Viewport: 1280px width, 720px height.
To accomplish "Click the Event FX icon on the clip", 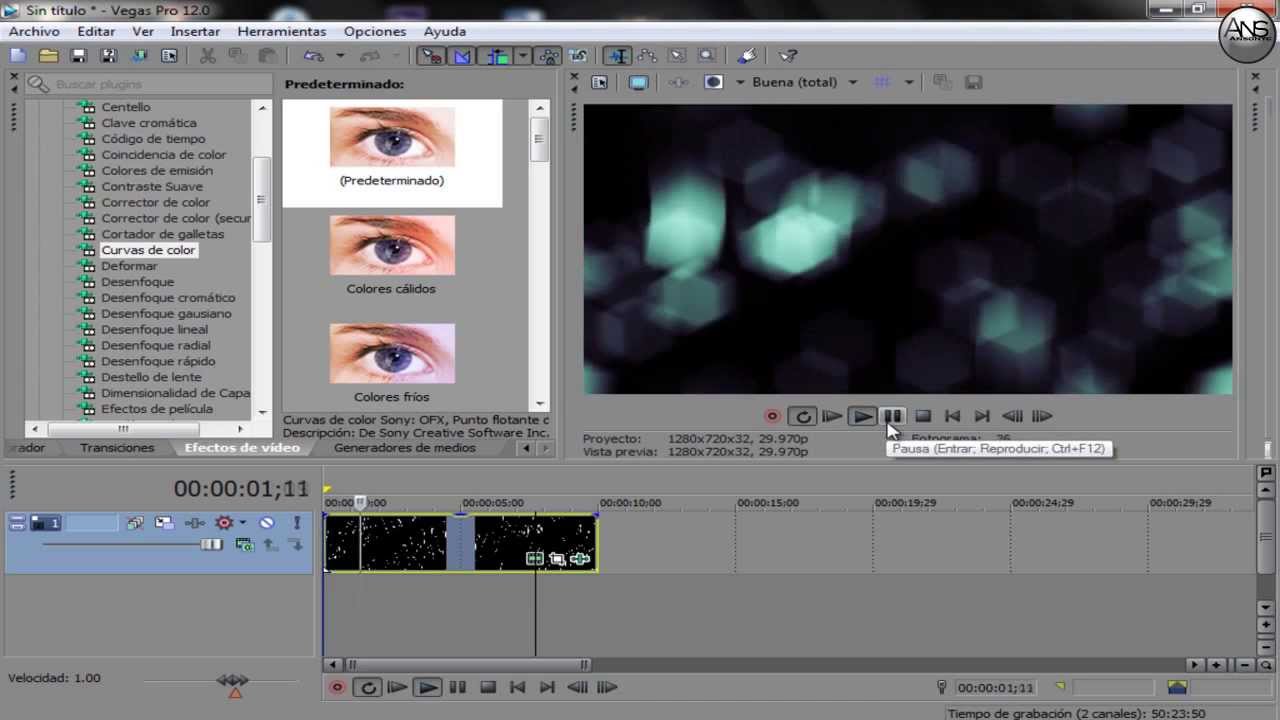I will tap(580, 559).
